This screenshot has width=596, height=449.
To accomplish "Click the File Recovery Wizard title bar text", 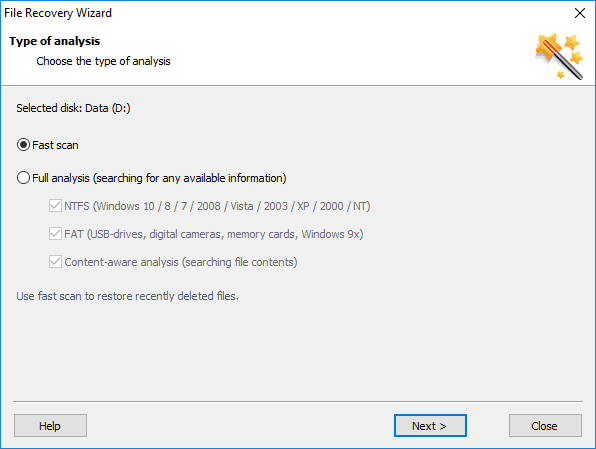I will (58, 13).
